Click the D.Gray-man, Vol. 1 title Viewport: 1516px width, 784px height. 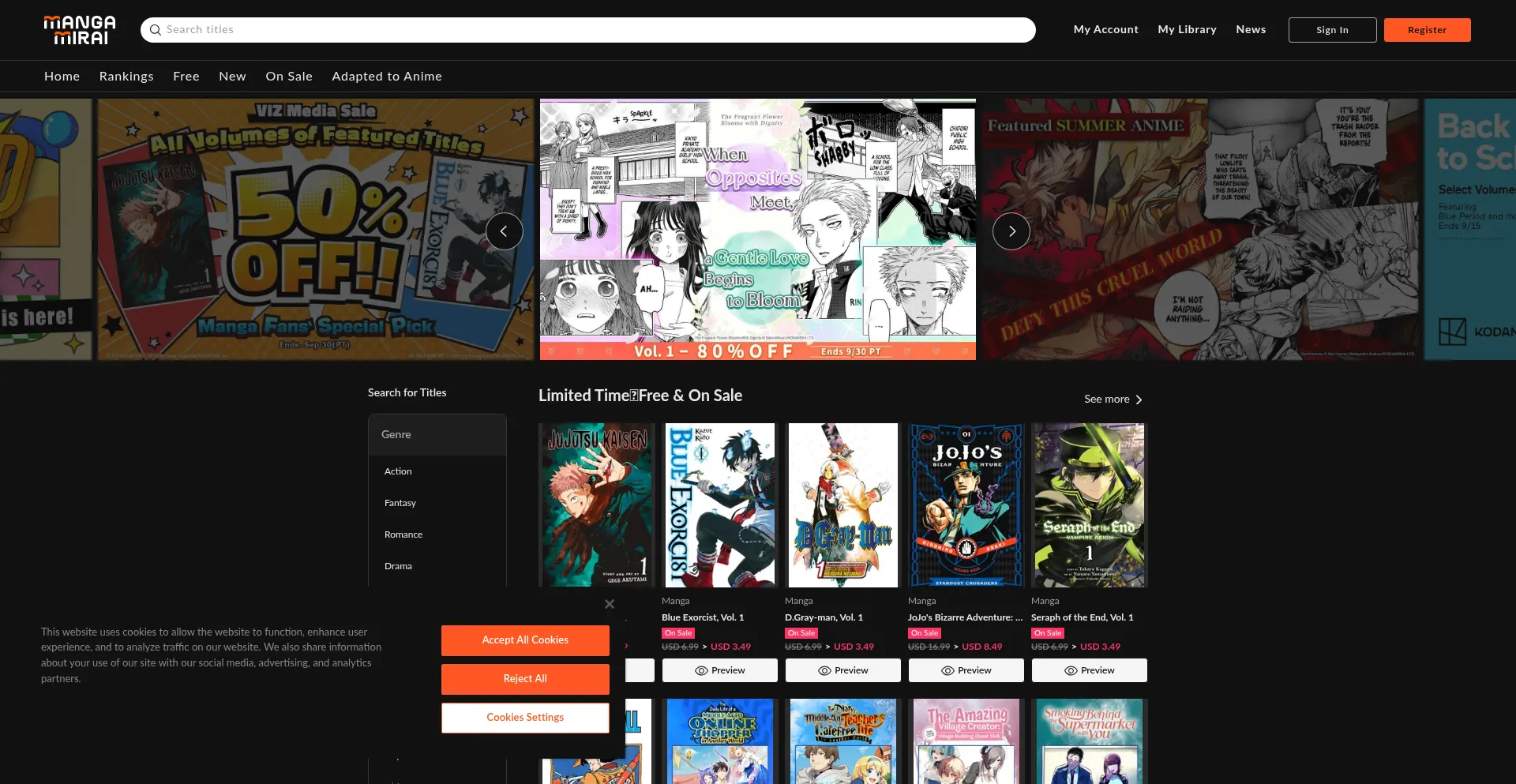click(x=824, y=617)
